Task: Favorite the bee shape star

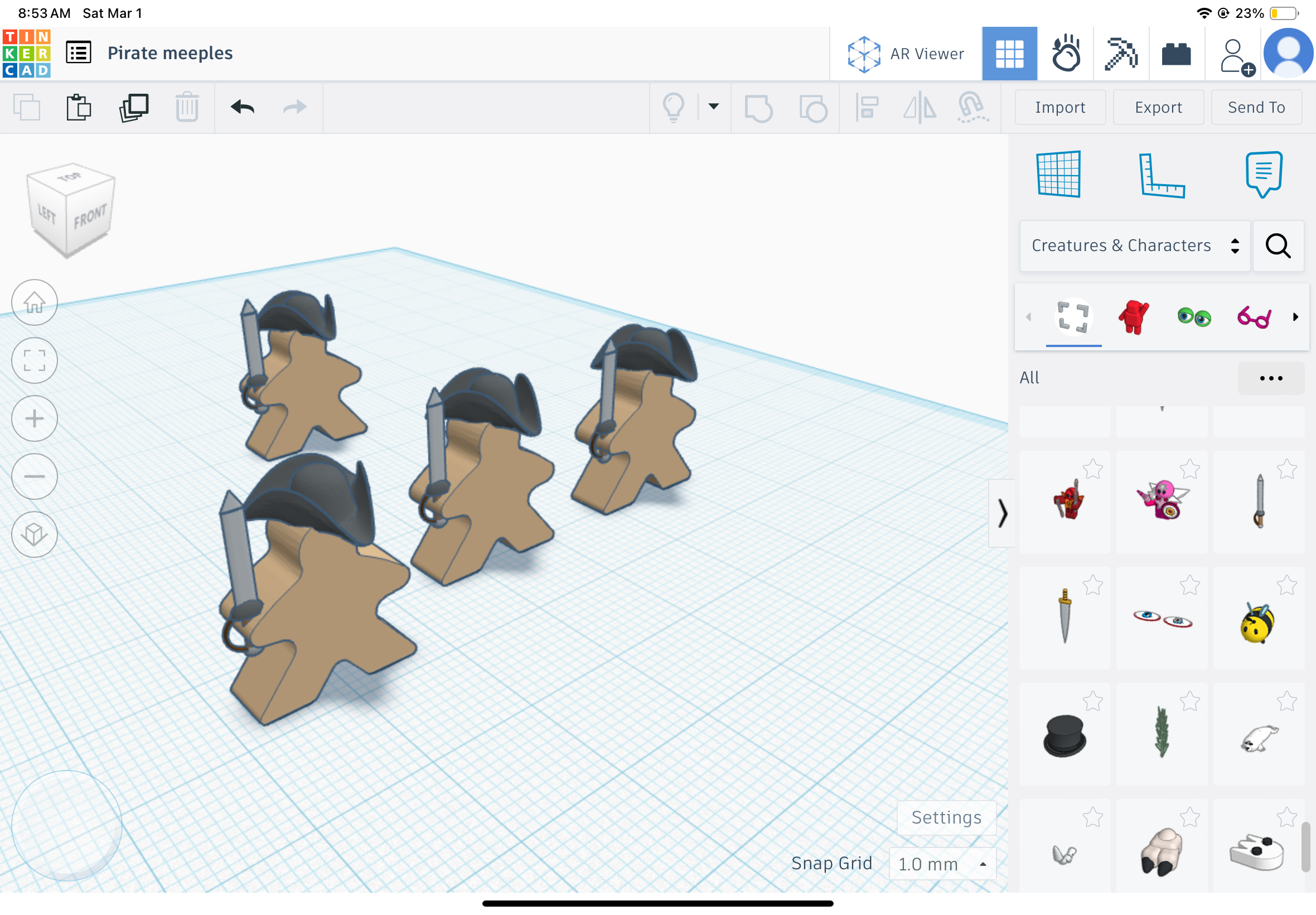Action: click(x=1287, y=585)
